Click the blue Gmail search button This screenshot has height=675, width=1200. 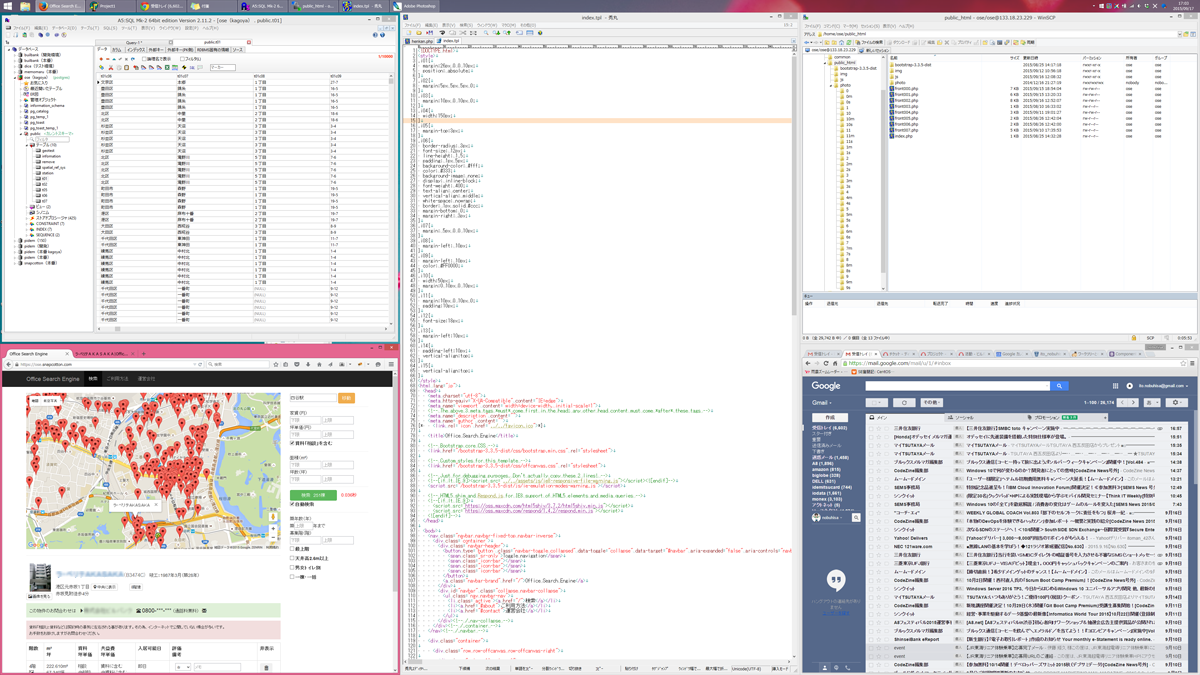[1059, 386]
